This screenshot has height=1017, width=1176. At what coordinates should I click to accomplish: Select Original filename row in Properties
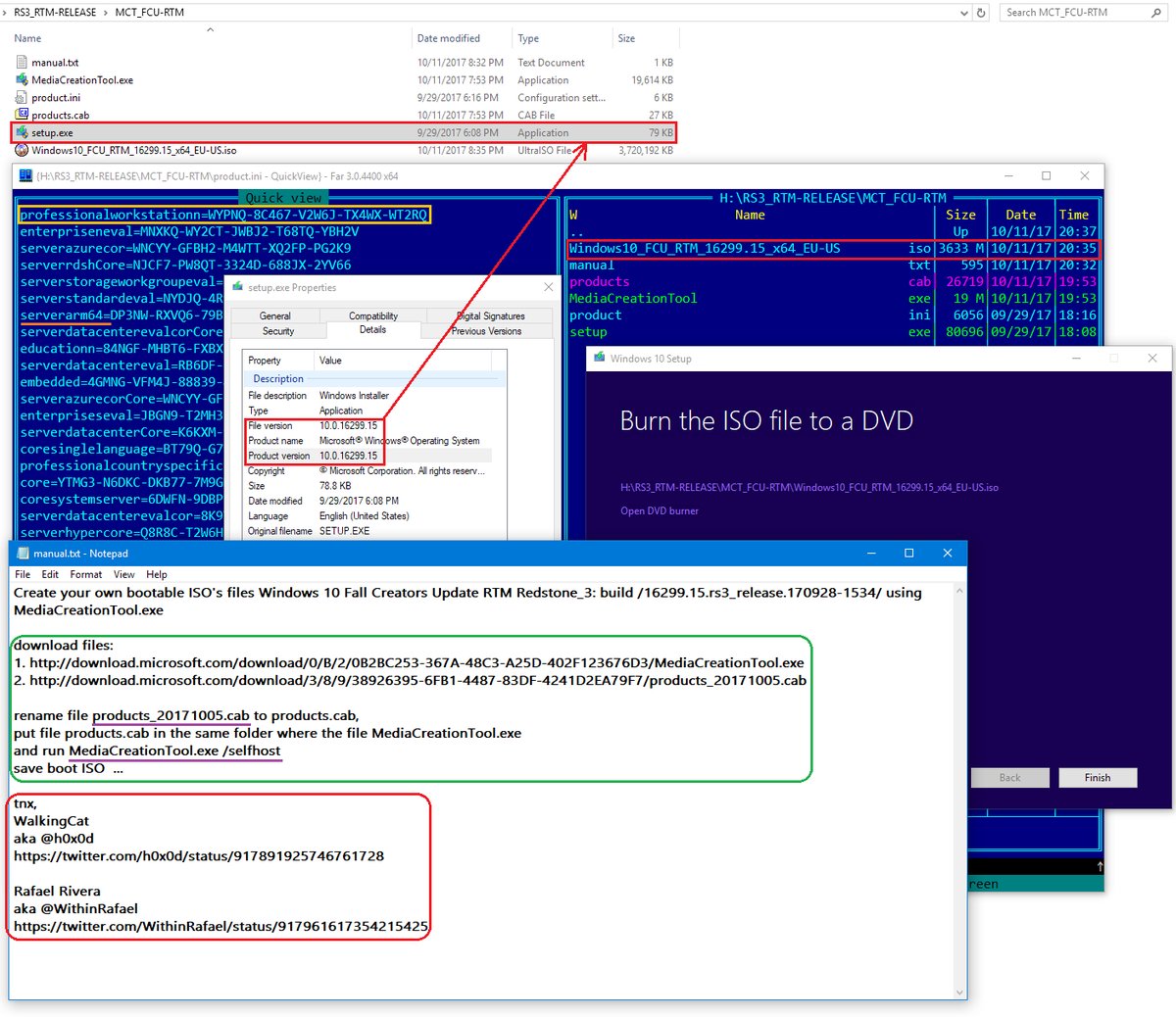[368, 531]
